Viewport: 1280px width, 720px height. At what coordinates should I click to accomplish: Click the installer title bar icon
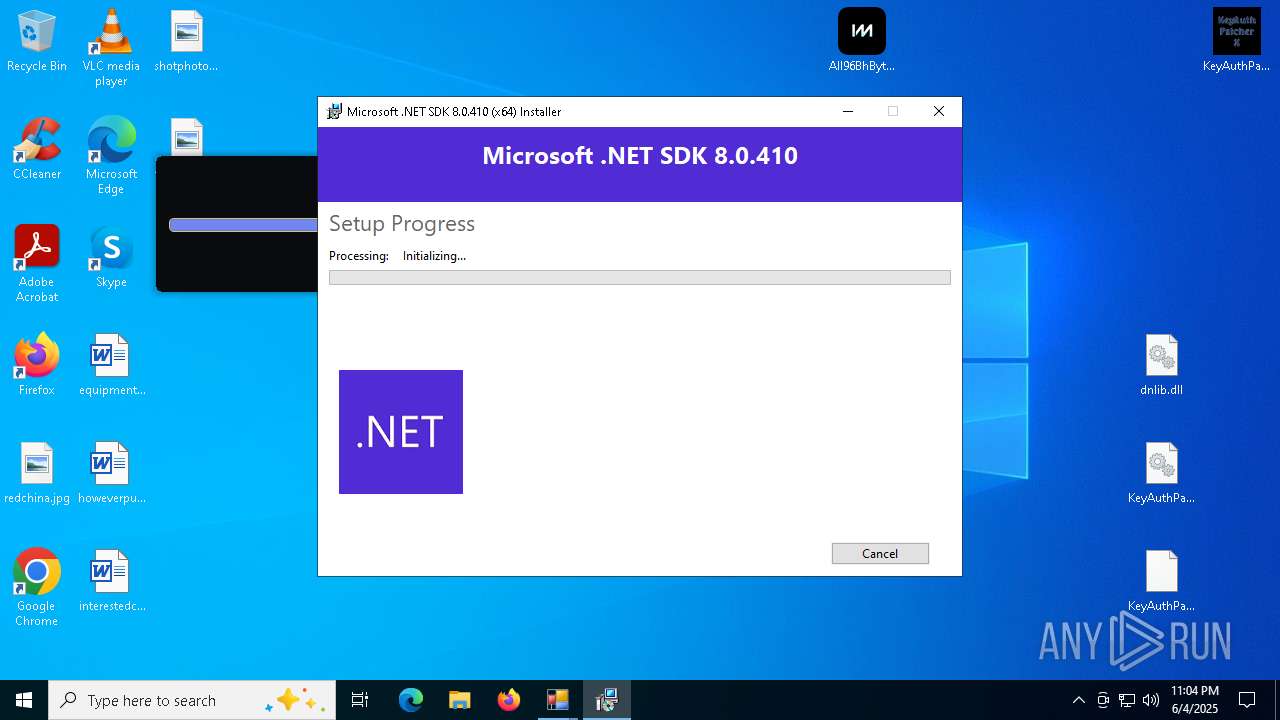pyautogui.click(x=334, y=111)
